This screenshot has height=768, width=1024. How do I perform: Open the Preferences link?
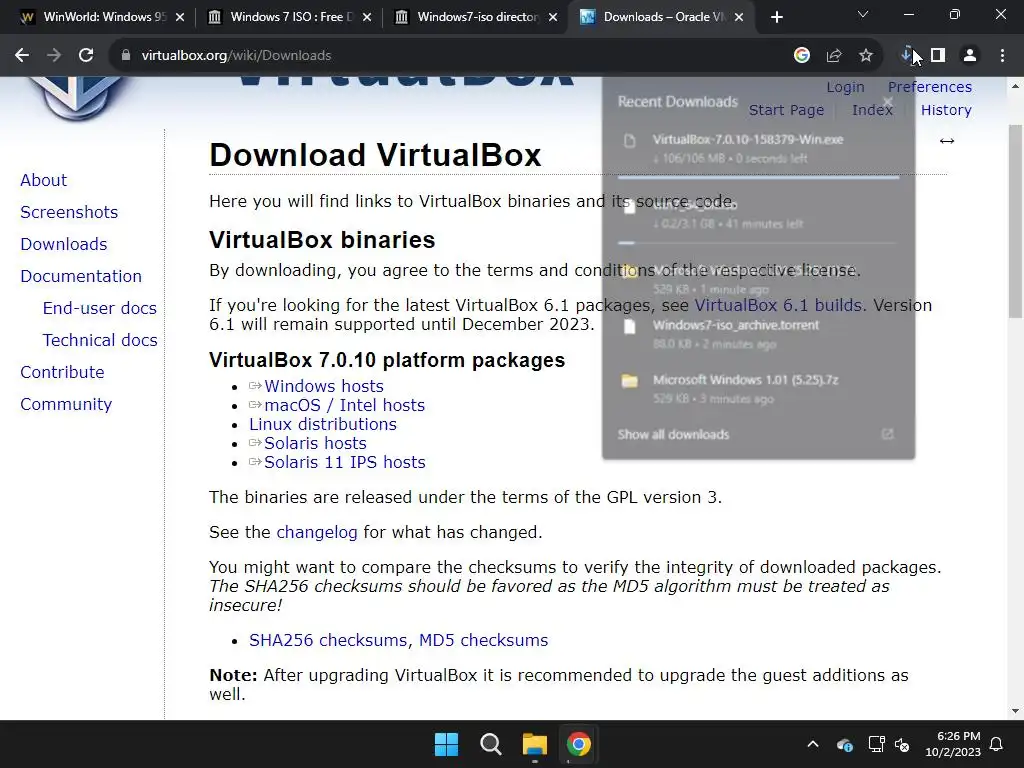coord(929,87)
